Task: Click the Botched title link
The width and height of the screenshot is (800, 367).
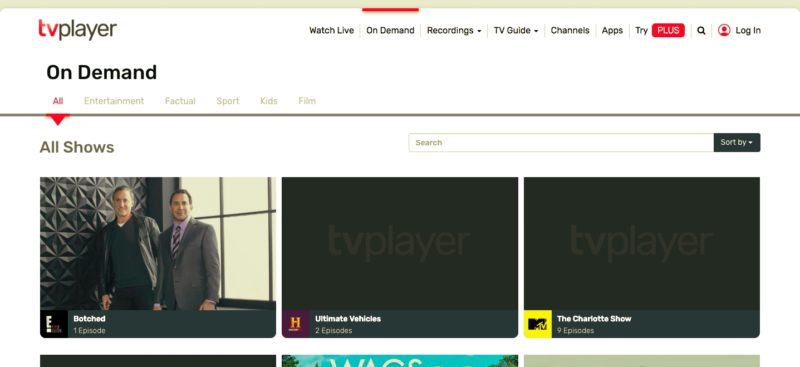Action: point(89,319)
